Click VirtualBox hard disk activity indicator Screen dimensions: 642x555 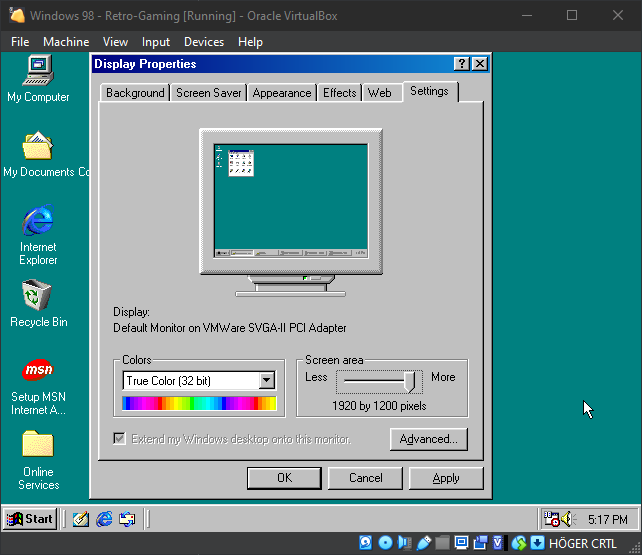pyautogui.click(x=366, y=543)
